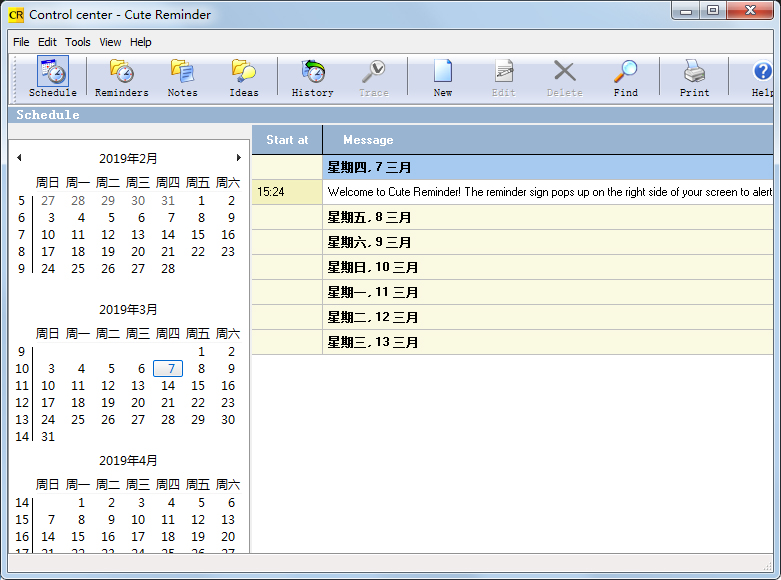This screenshot has height=580, width=781.
Task: Select March 14 in the calendar
Action: click(x=168, y=386)
